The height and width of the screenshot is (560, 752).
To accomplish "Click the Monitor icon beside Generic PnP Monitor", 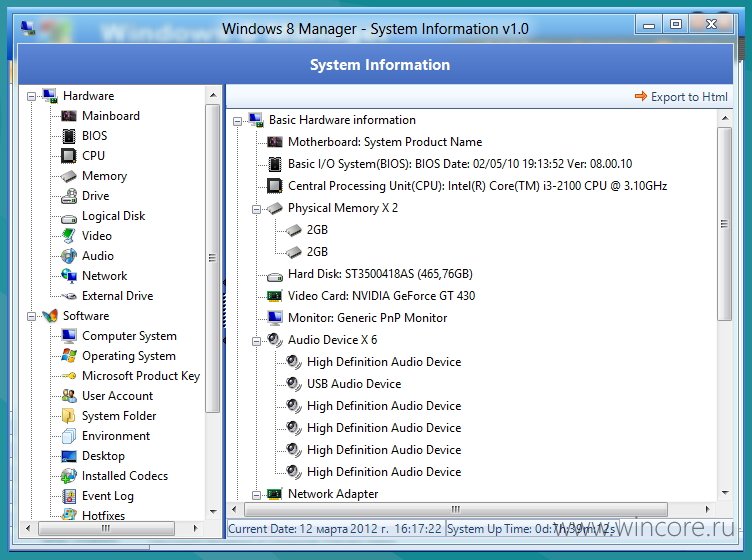I will 274,317.
